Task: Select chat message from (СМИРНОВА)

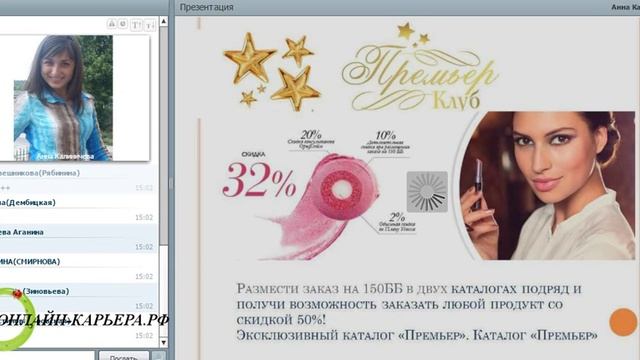Action: pyautogui.click(x=78, y=269)
